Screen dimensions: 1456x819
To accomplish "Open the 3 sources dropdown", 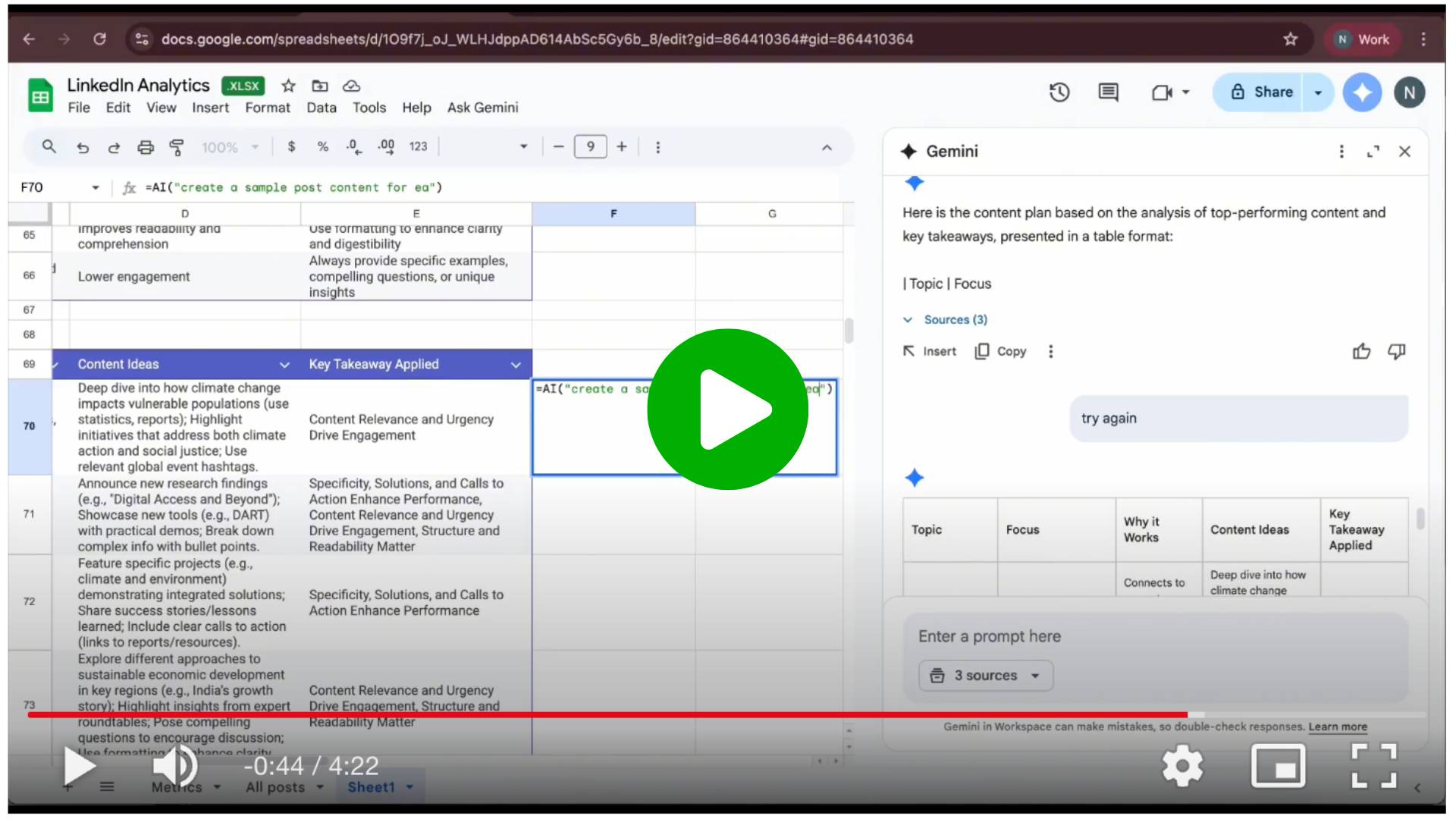I will (985, 676).
